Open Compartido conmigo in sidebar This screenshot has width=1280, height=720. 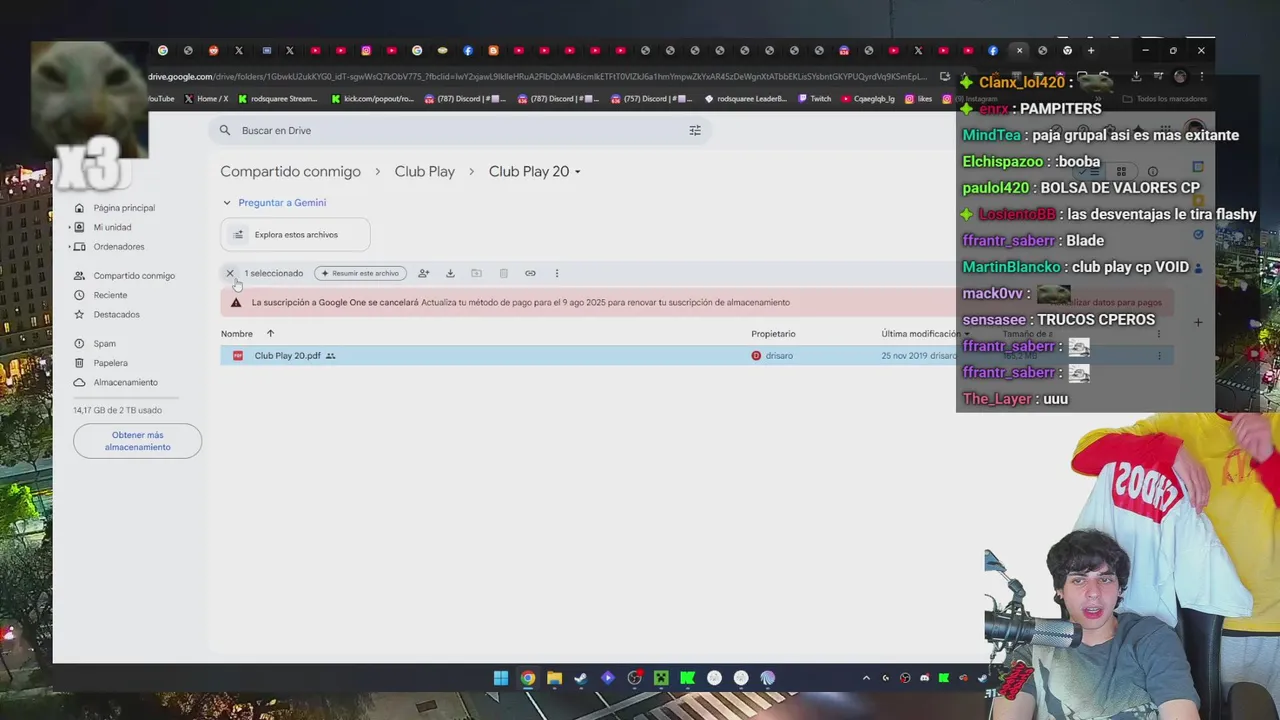point(134,276)
